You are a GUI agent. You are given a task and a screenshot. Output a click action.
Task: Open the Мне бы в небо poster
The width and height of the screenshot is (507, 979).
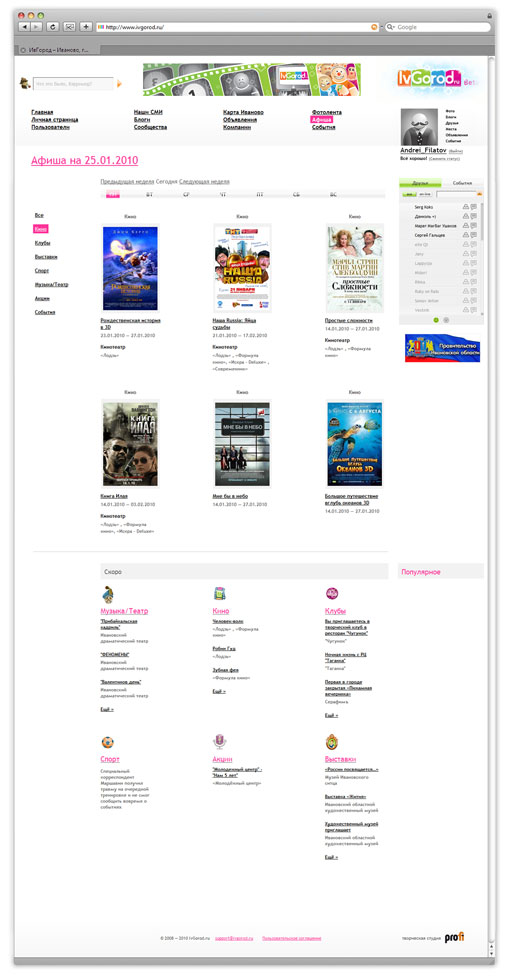(x=242, y=444)
